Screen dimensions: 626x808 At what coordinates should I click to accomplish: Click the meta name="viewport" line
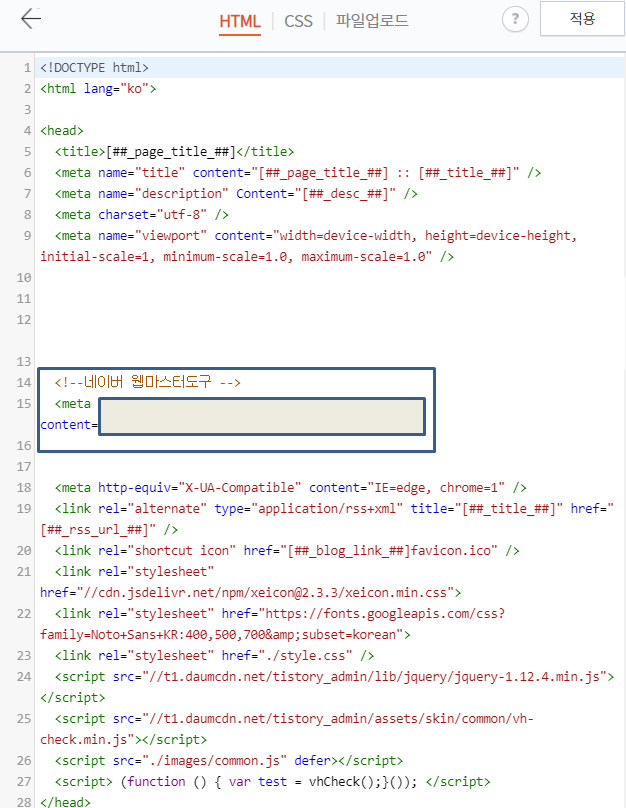click(316, 235)
